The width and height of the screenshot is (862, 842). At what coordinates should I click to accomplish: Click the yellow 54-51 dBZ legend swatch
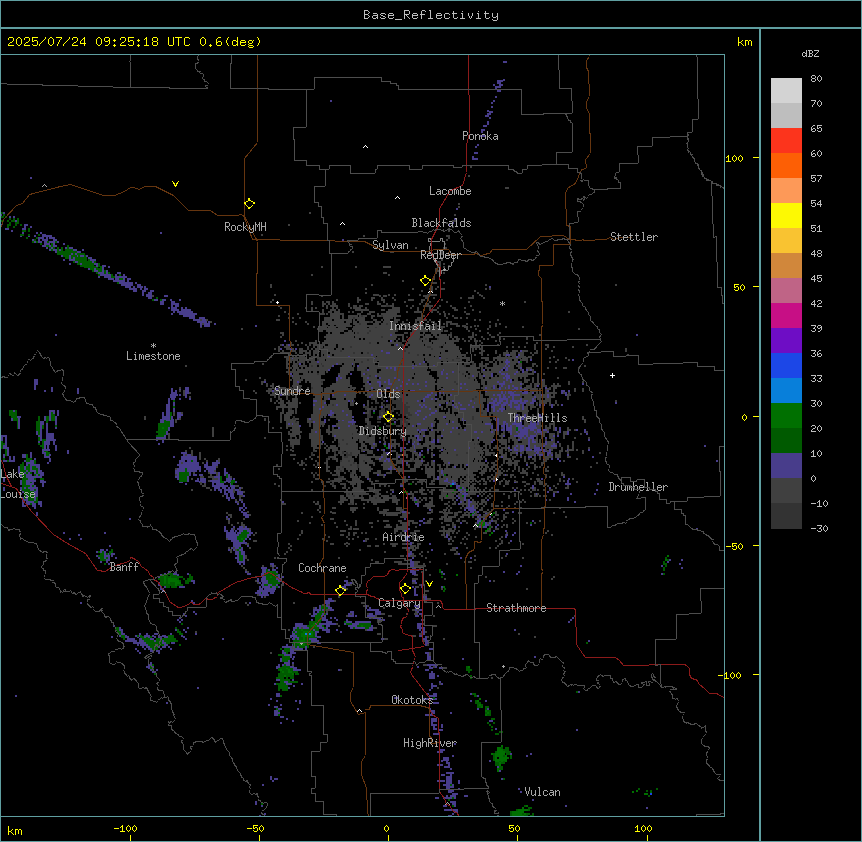click(x=786, y=215)
